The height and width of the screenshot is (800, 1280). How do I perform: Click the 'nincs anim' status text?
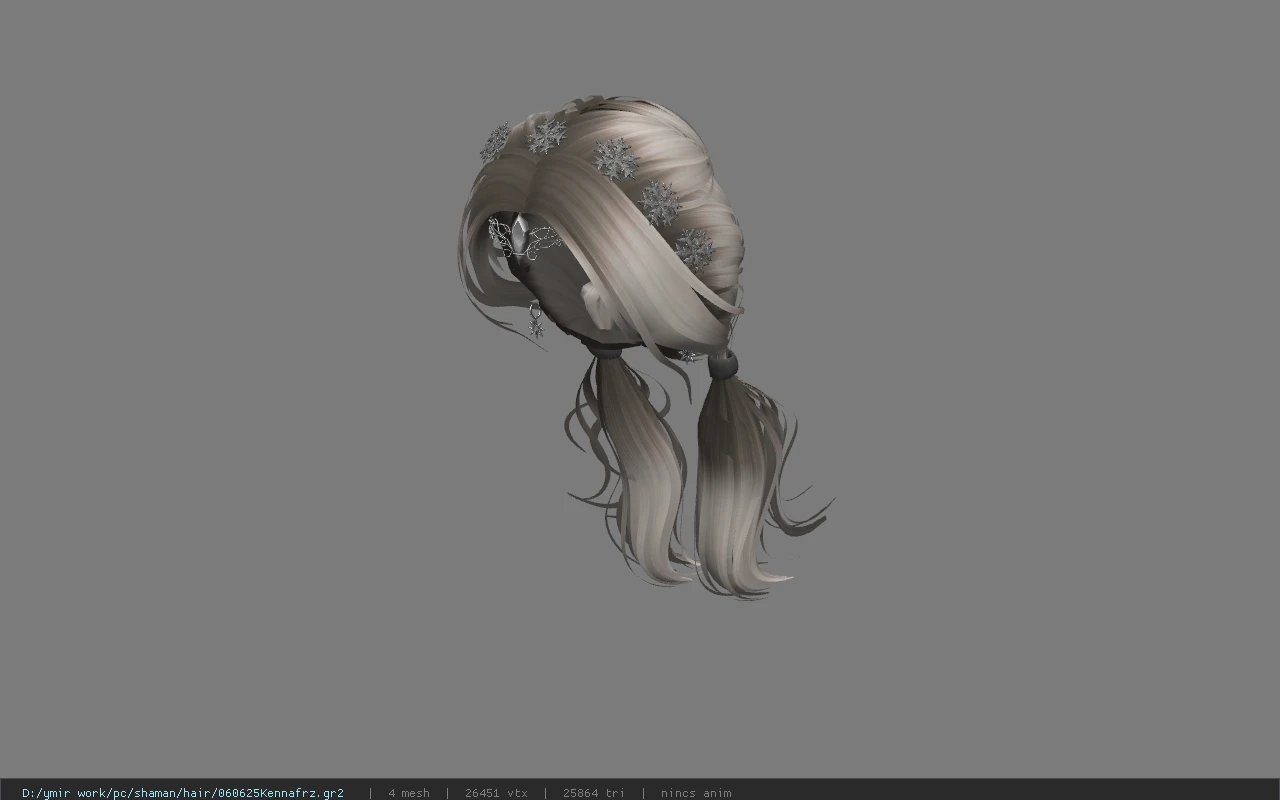click(x=696, y=793)
